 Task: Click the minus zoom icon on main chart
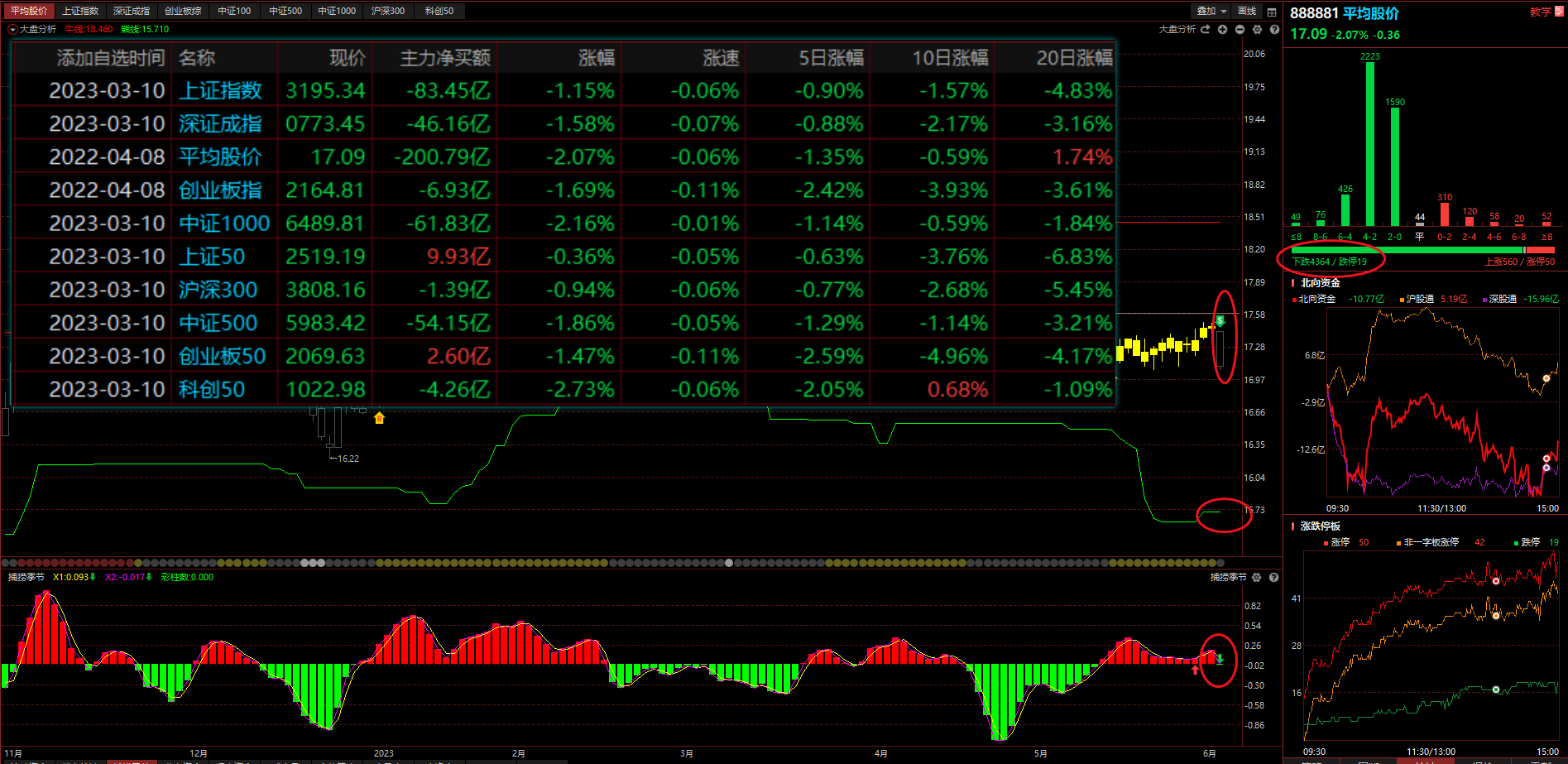point(1240,29)
